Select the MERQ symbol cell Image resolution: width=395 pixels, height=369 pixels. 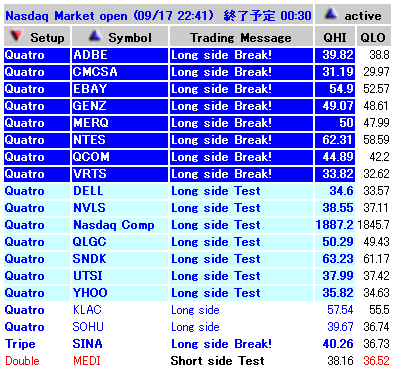(x=120, y=123)
